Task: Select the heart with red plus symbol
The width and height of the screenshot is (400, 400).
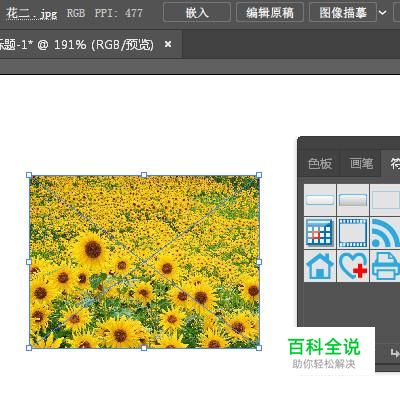Action: pyautogui.click(x=353, y=266)
